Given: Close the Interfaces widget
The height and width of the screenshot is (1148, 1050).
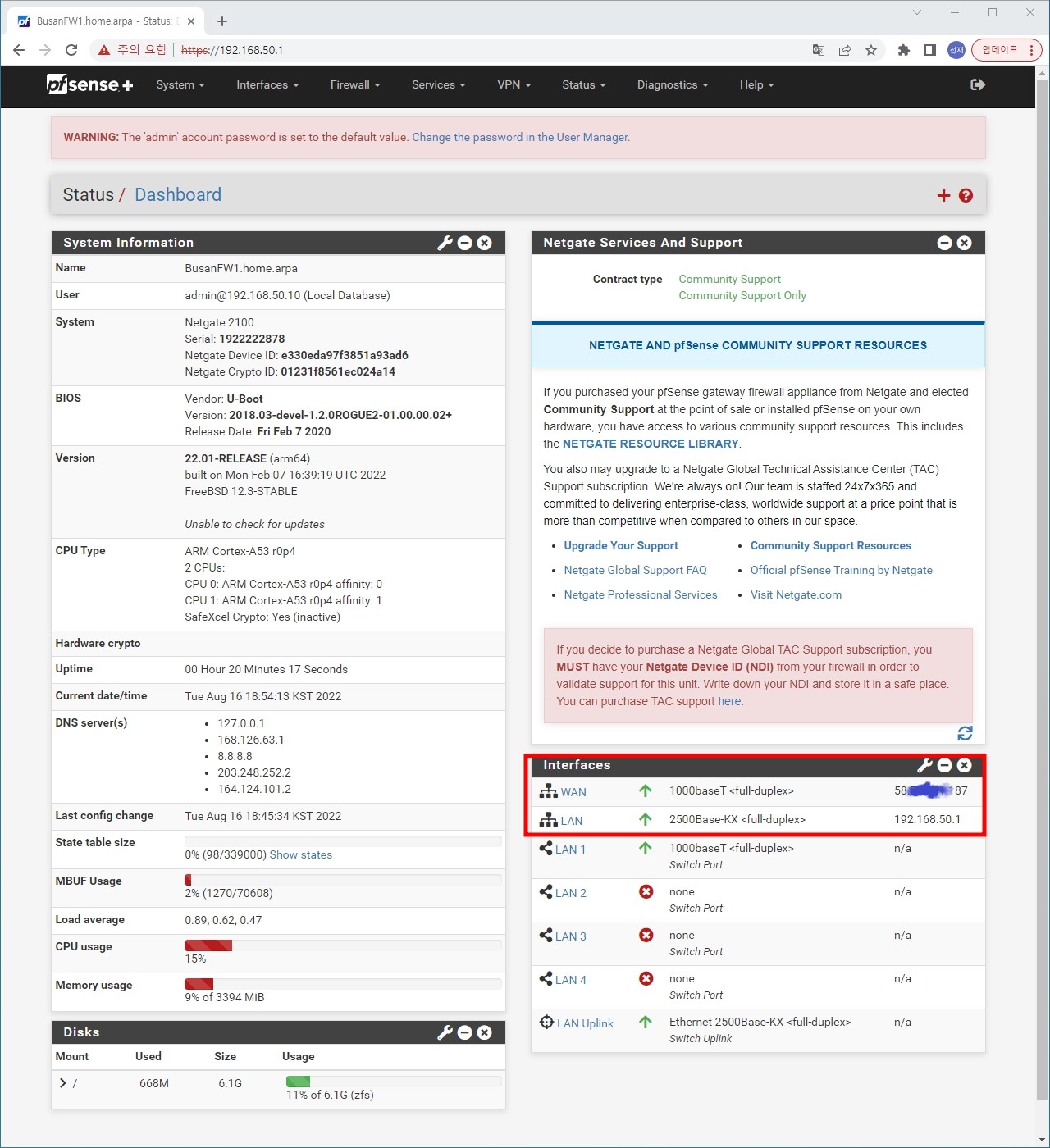Looking at the screenshot, I should coord(964,765).
